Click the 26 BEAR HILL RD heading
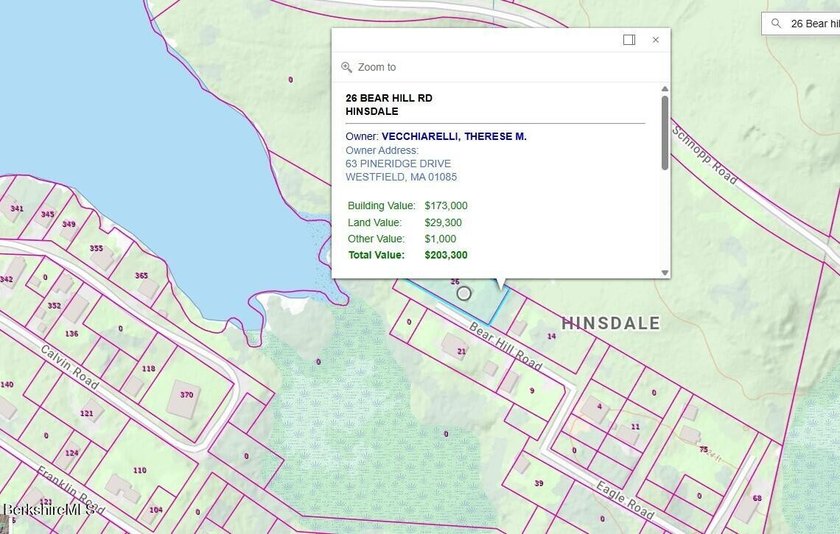This screenshot has height=534, width=840. (x=389, y=98)
